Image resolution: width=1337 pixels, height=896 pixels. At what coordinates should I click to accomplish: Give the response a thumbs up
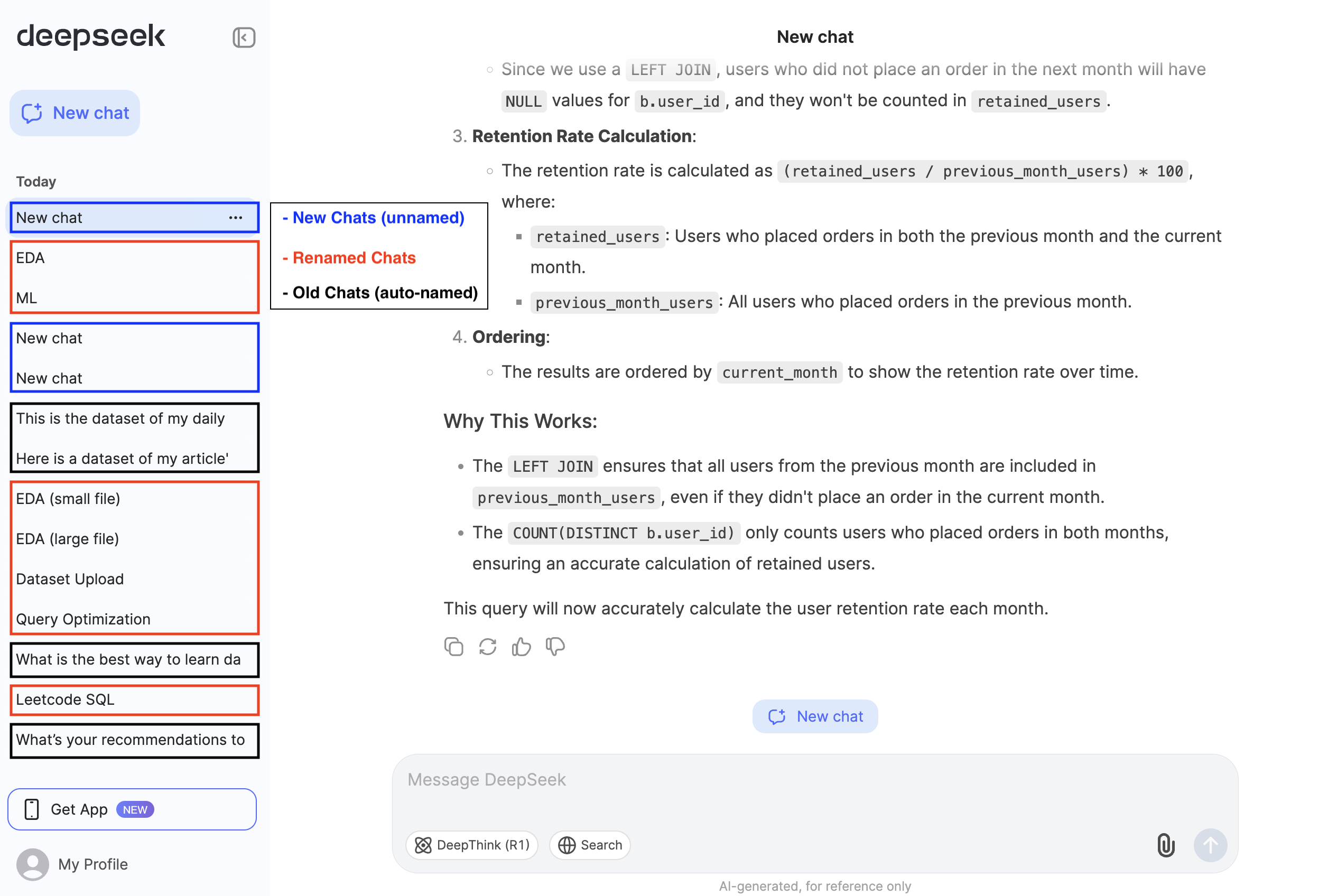coord(521,647)
